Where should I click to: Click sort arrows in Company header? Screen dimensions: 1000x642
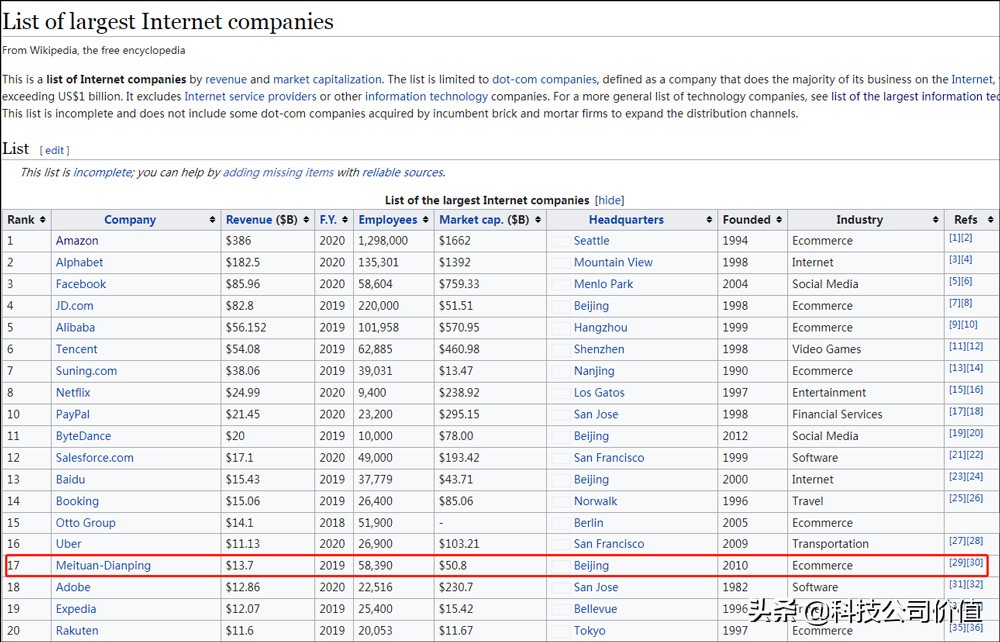pyautogui.click(x=212, y=220)
